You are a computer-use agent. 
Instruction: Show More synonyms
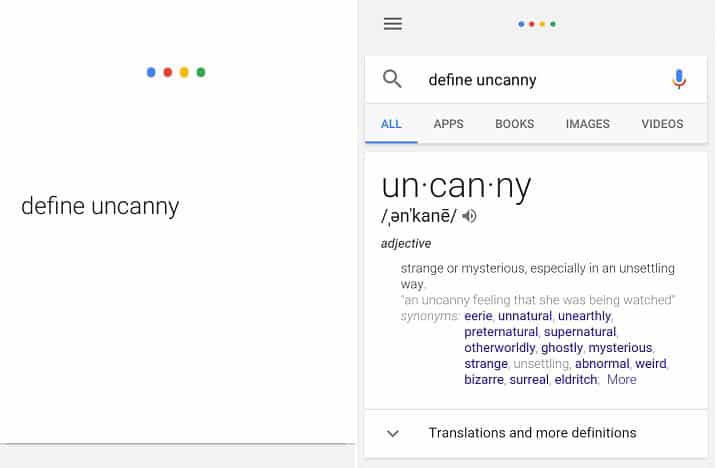click(x=621, y=380)
